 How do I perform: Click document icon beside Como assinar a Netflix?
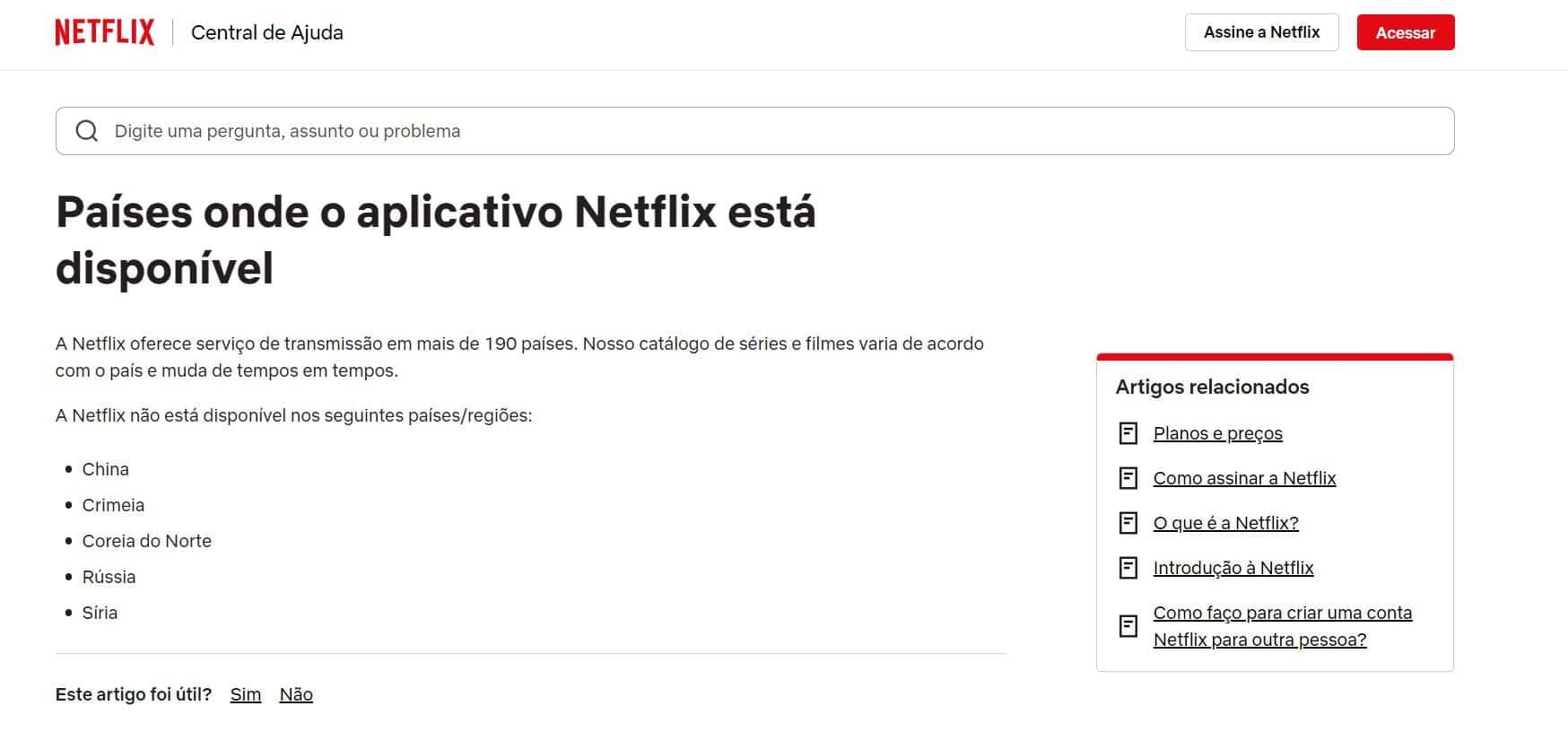tap(1128, 478)
